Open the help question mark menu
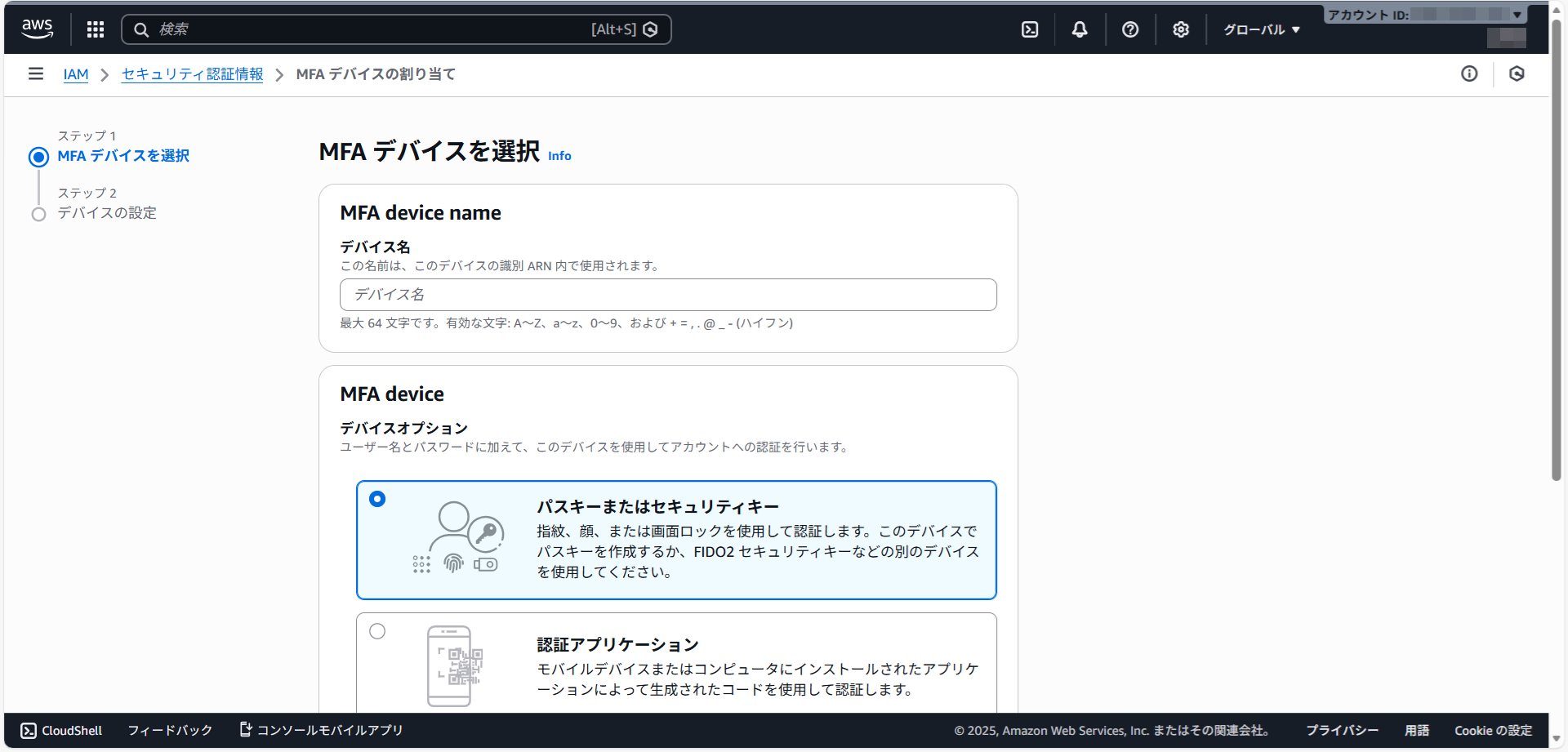This screenshot has height=752, width=1568. point(1130,29)
